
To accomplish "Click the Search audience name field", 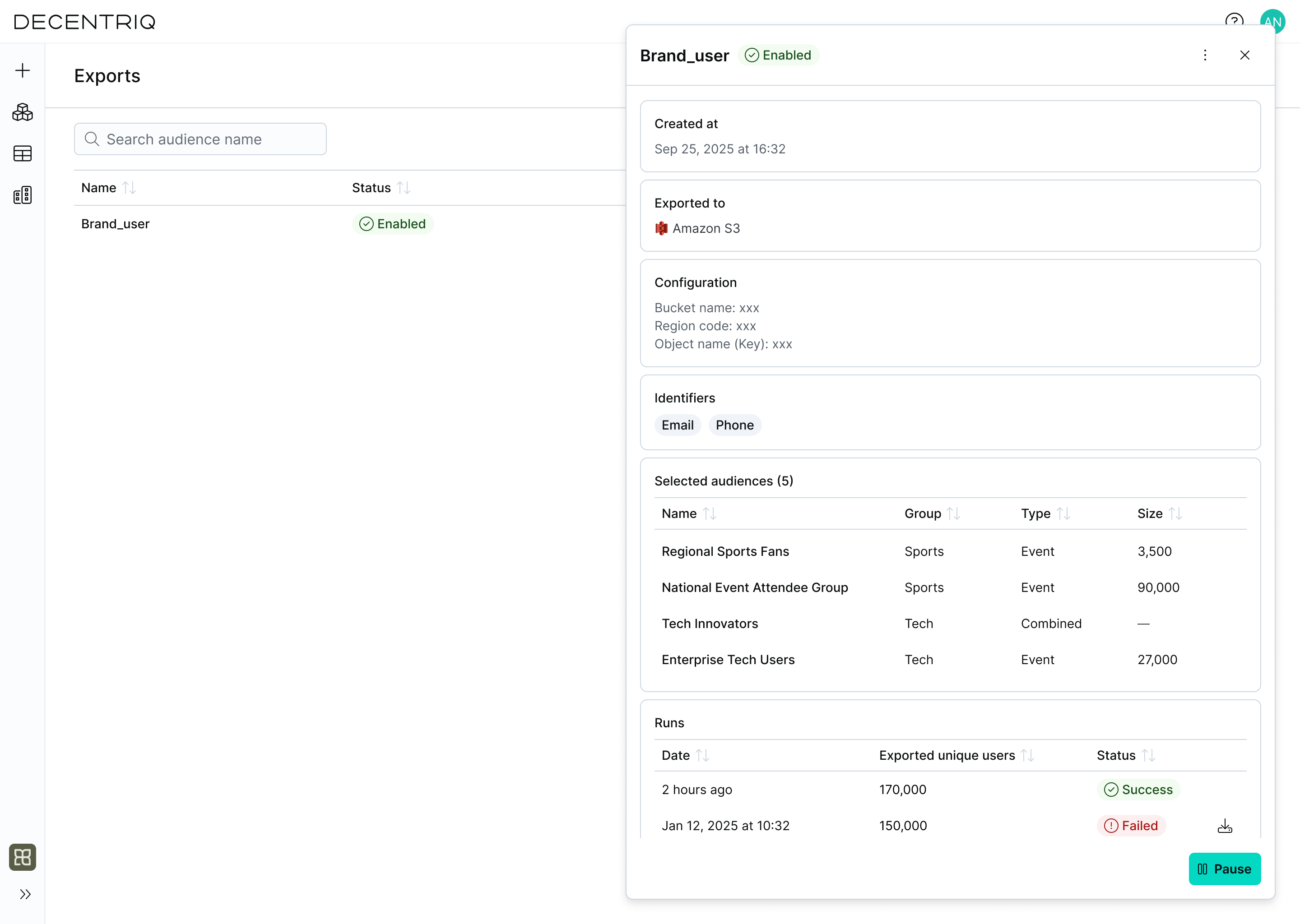I will point(200,139).
